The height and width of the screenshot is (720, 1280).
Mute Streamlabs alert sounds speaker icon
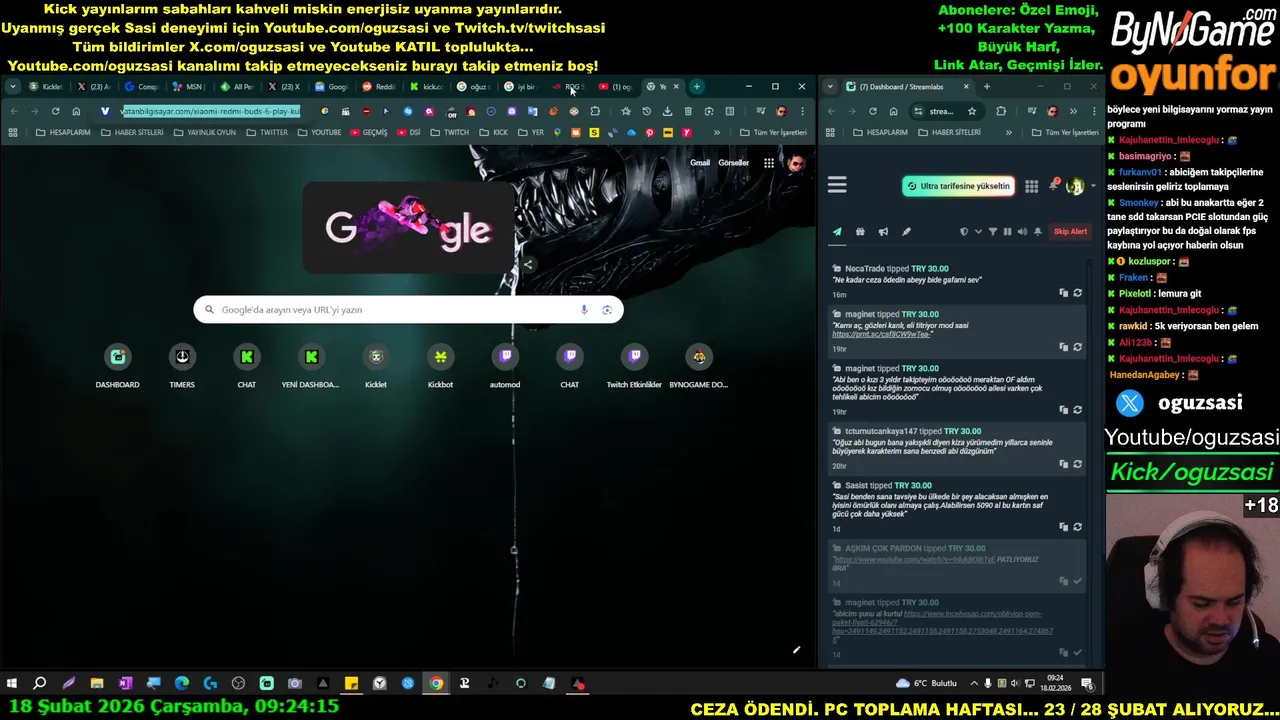pyautogui.click(x=1022, y=232)
